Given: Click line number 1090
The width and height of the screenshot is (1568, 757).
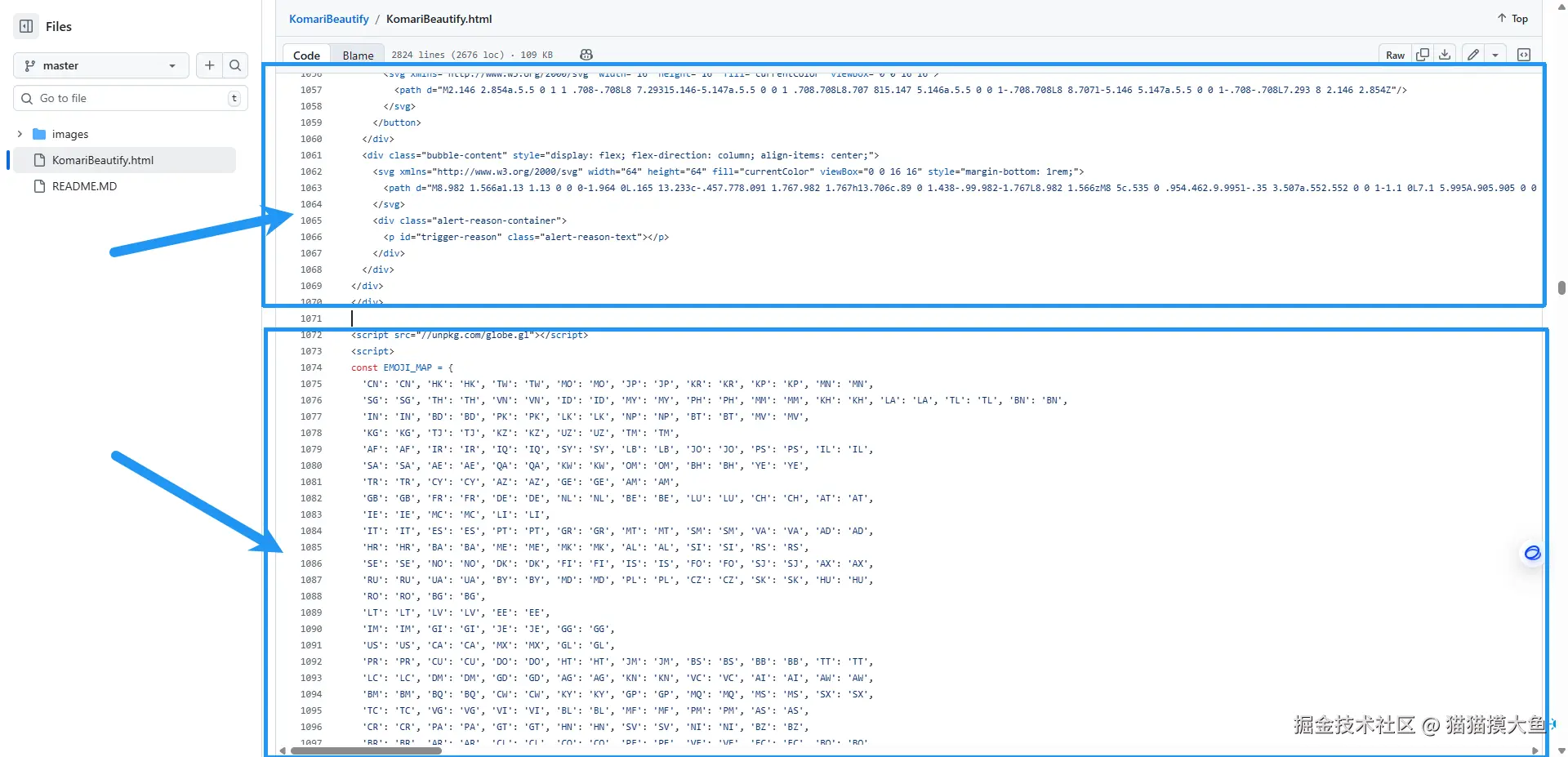Looking at the screenshot, I should (310, 629).
